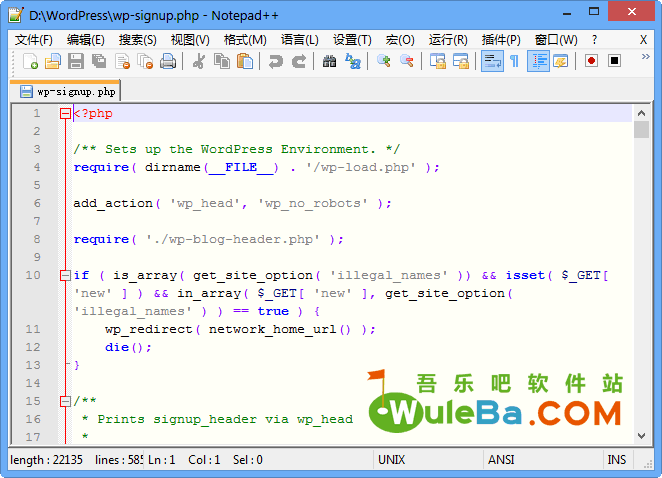
Task: Toggle show all characters pilcrow icon
Action: (x=515, y=61)
